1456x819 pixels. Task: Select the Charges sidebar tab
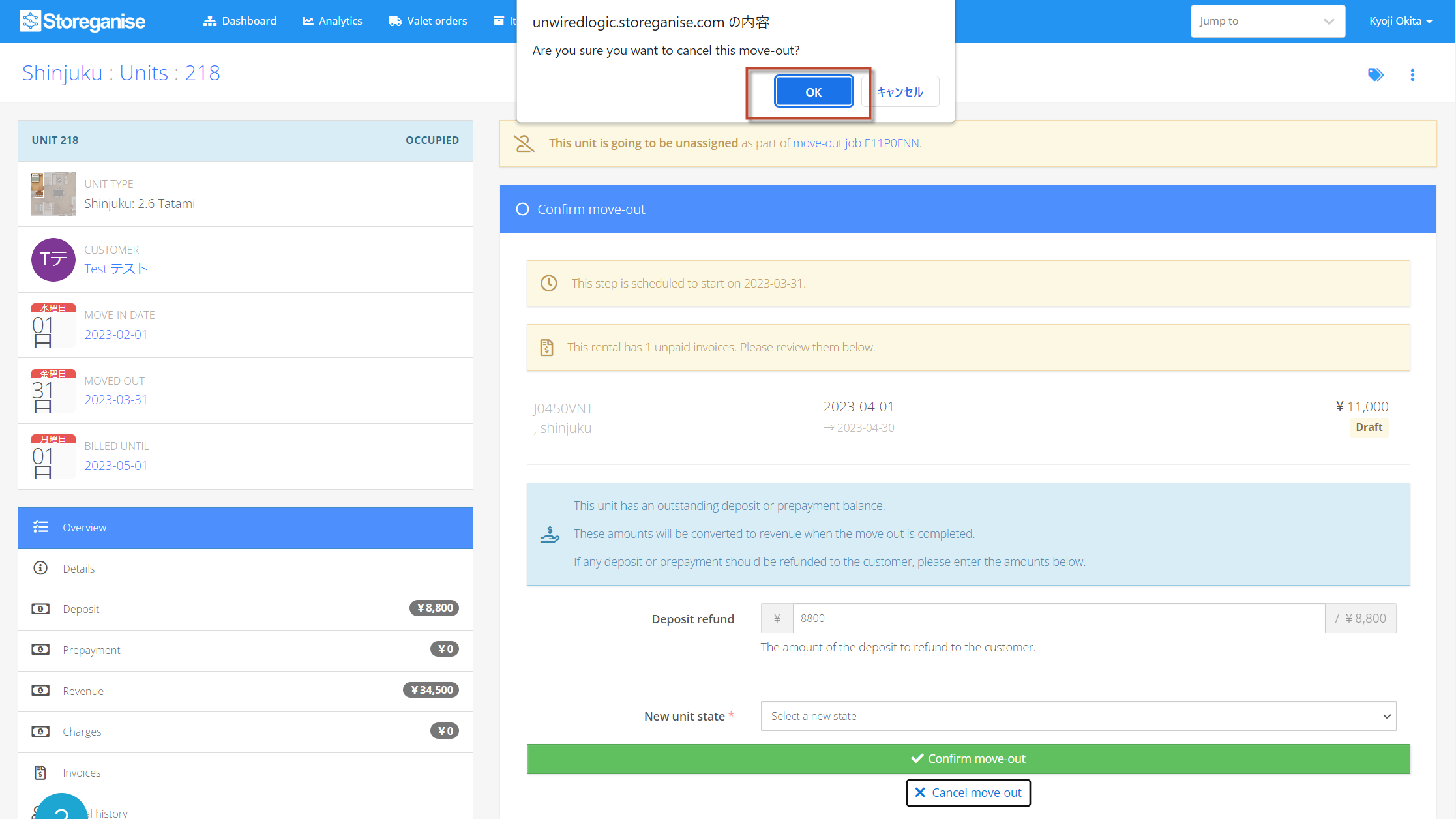click(x=245, y=732)
